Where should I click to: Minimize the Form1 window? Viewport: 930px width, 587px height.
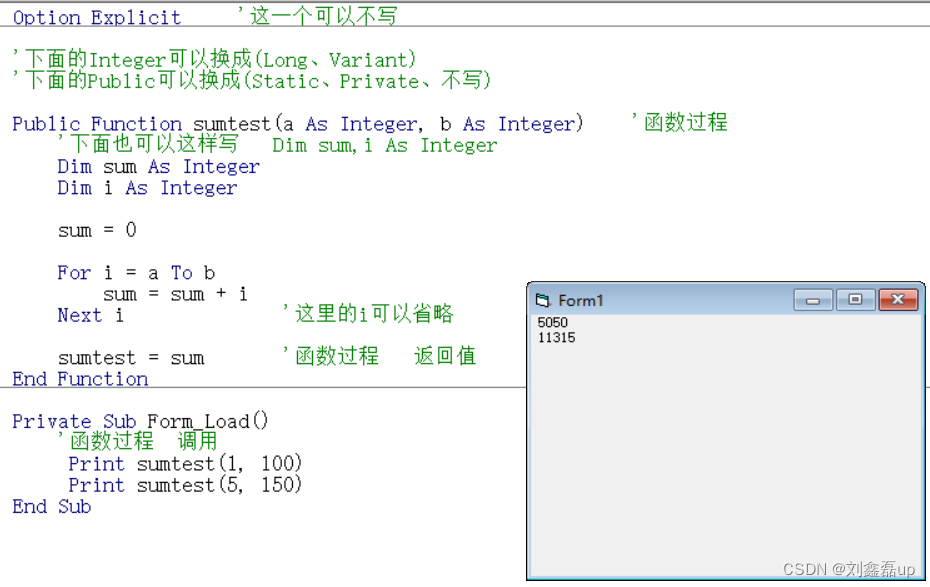point(813,300)
